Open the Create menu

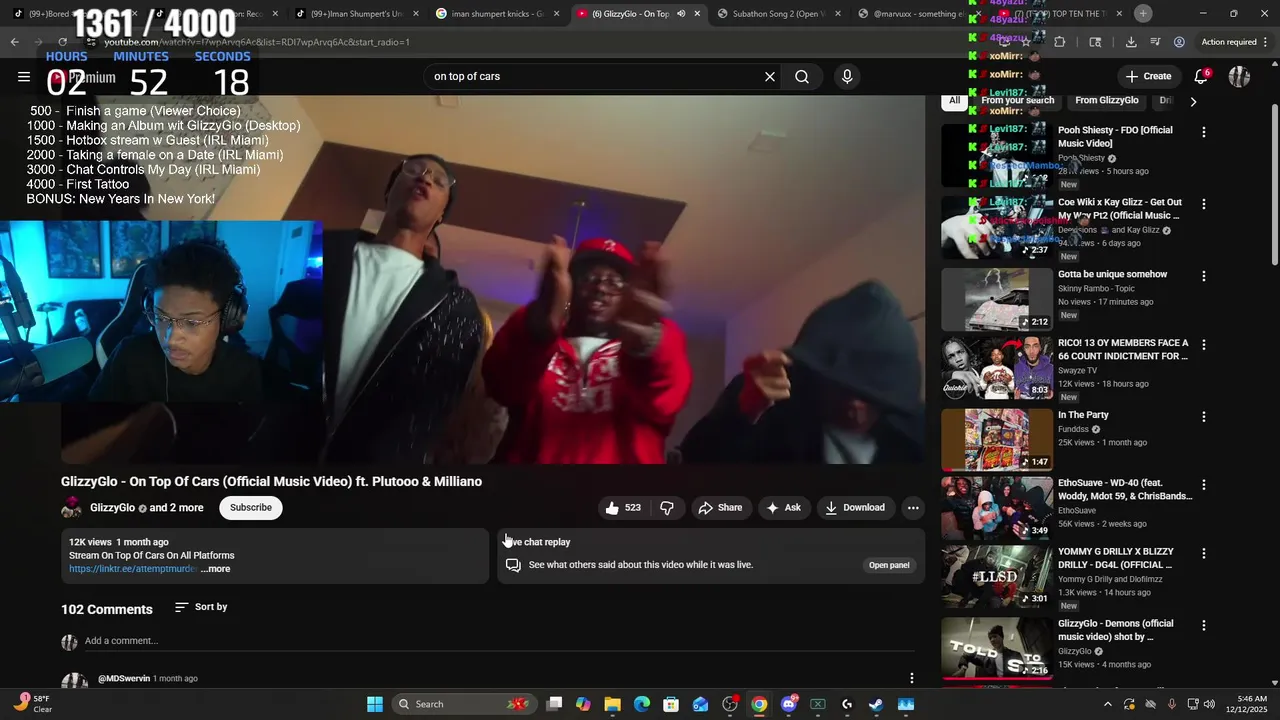pos(1148,76)
